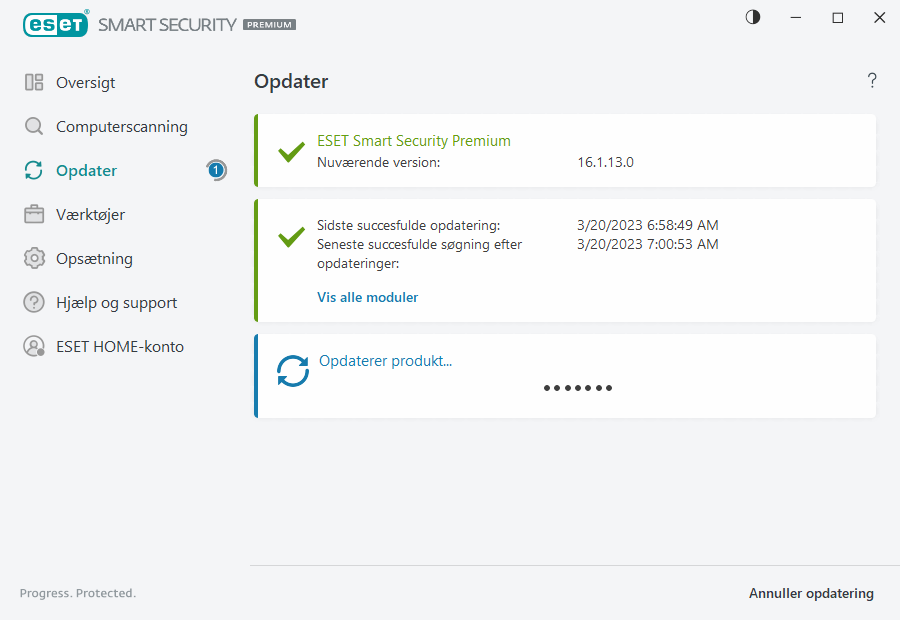Screen dimensions: 900x620
Task: Open Værktøjer via the toolbox icon
Action: click(33, 214)
